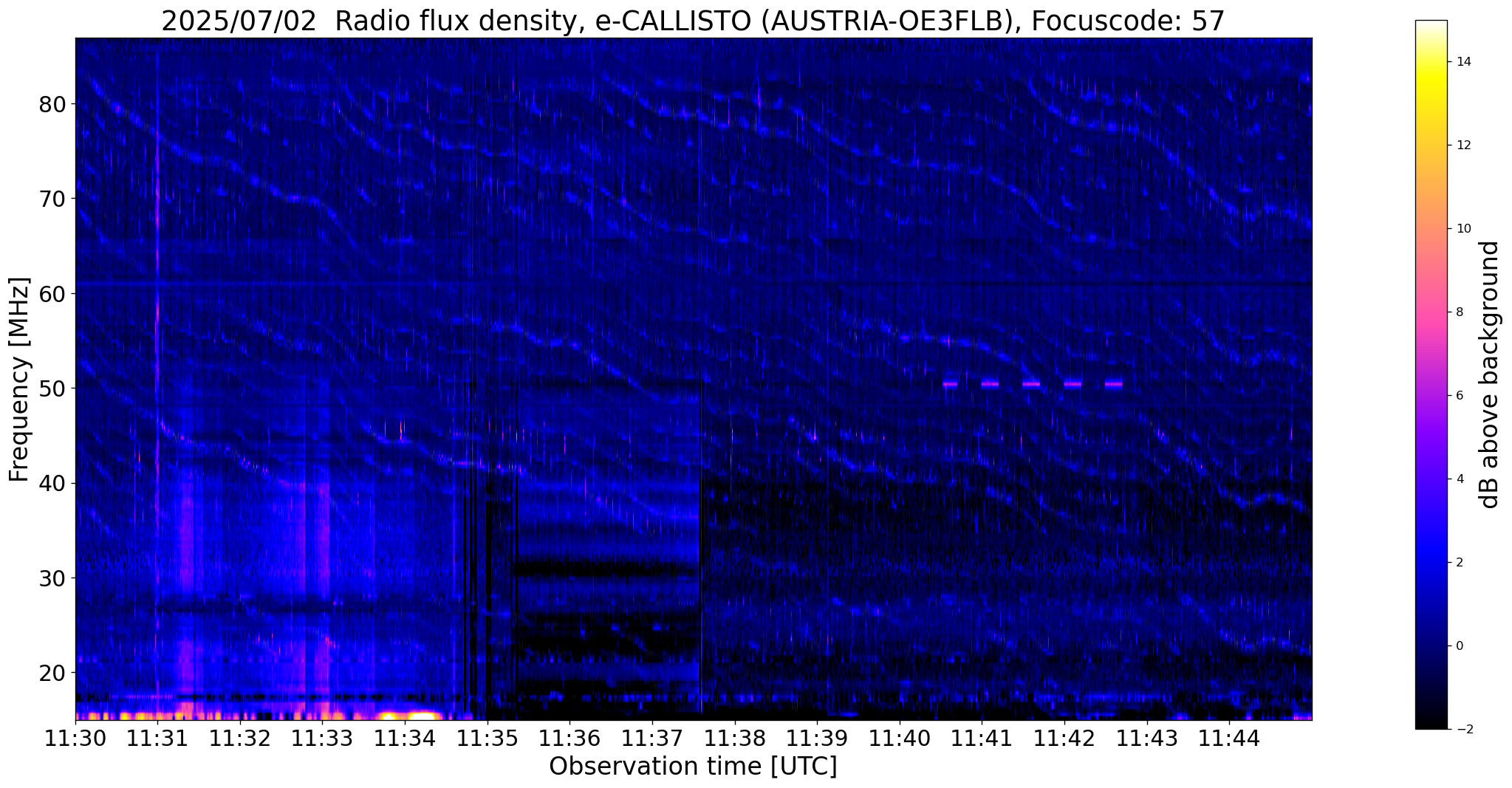Click the 11:36 time tick label
The height and width of the screenshot is (788, 1512).
coord(569,738)
